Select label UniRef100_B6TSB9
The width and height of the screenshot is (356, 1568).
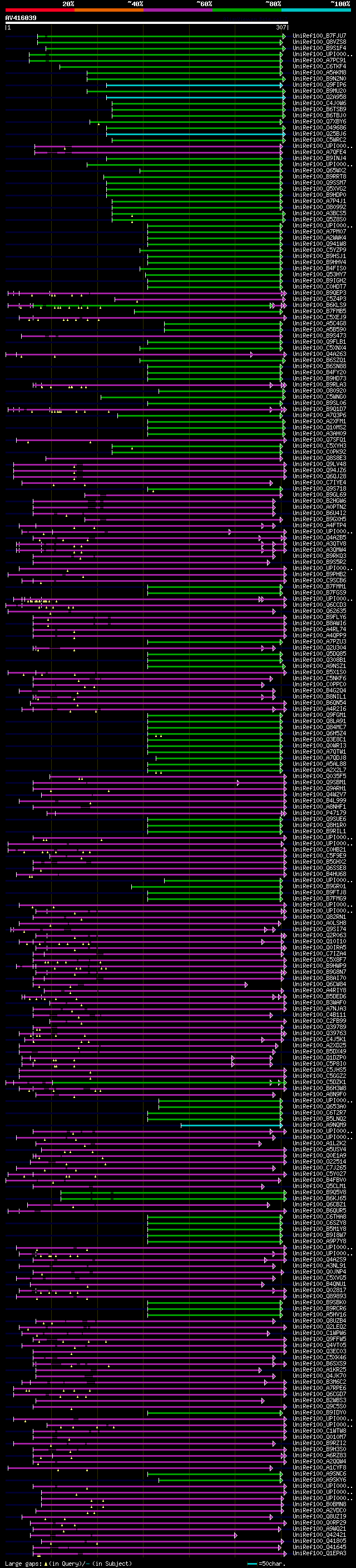pos(319,110)
